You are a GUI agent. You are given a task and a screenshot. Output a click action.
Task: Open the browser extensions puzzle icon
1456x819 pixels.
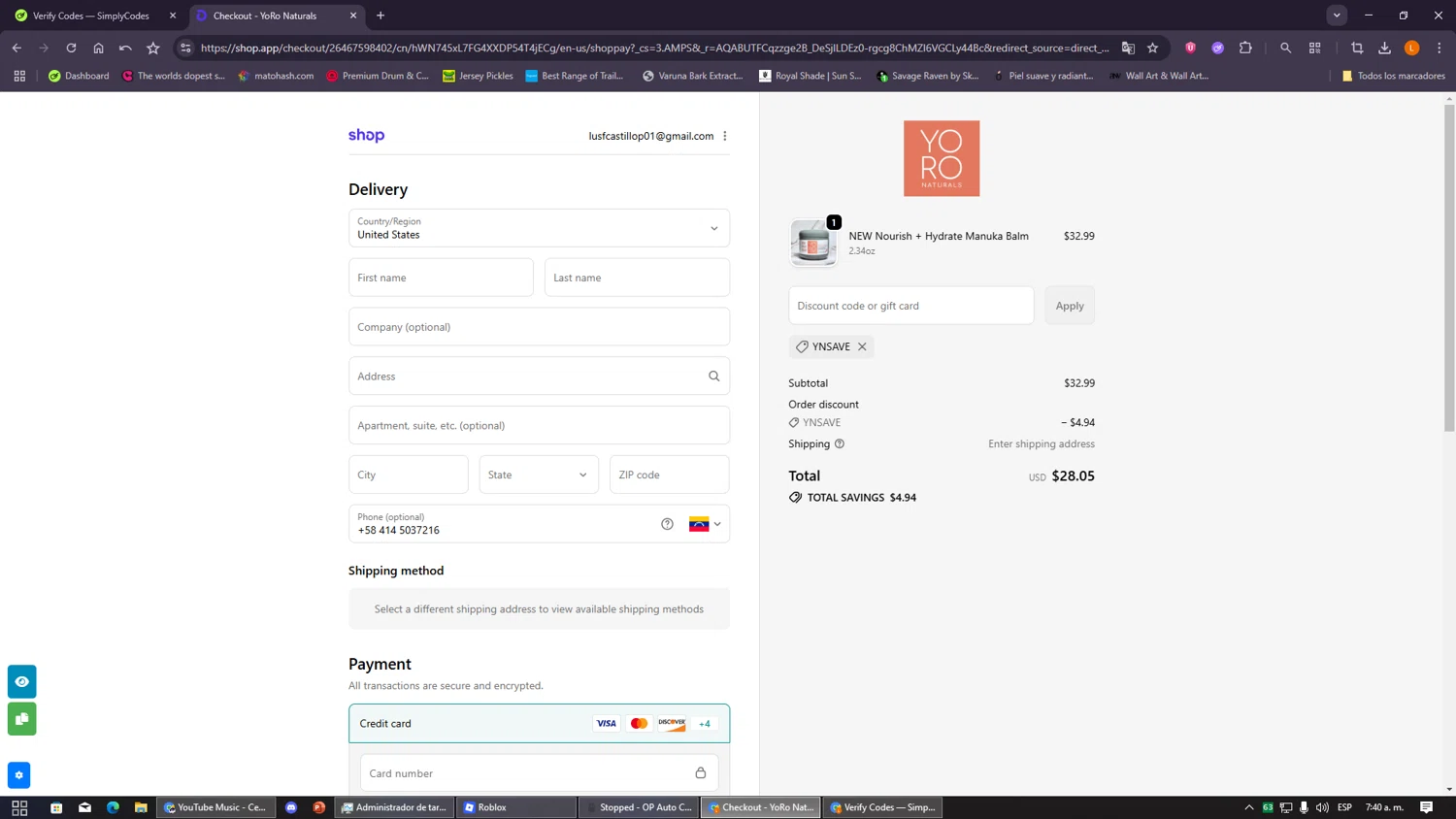[1245, 48]
